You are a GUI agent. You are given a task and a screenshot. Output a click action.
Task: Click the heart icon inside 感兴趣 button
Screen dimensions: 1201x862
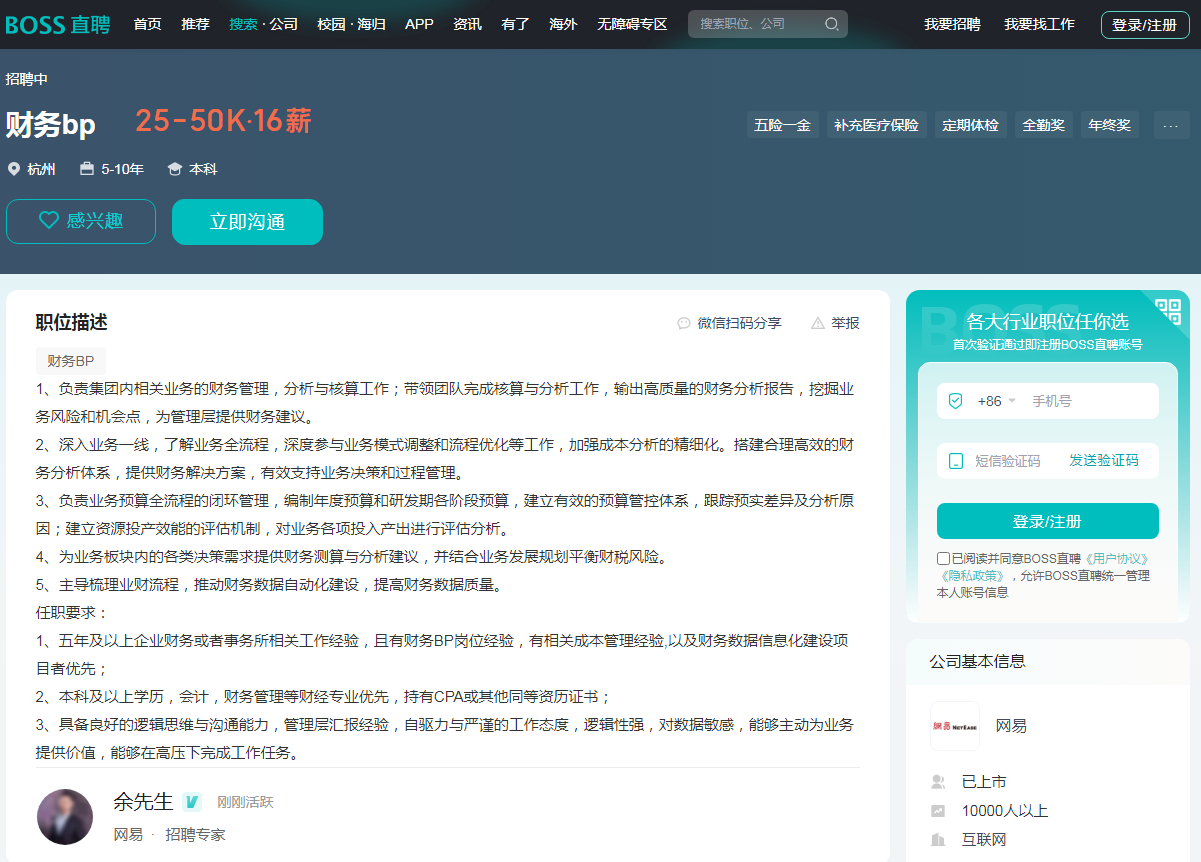point(47,221)
